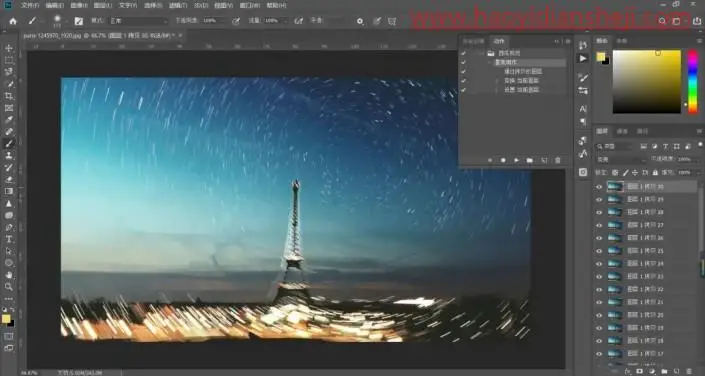This screenshot has height=376, width=705.
Task: Open the Character panel icon in collapsed dock
Action: [x=583, y=109]
